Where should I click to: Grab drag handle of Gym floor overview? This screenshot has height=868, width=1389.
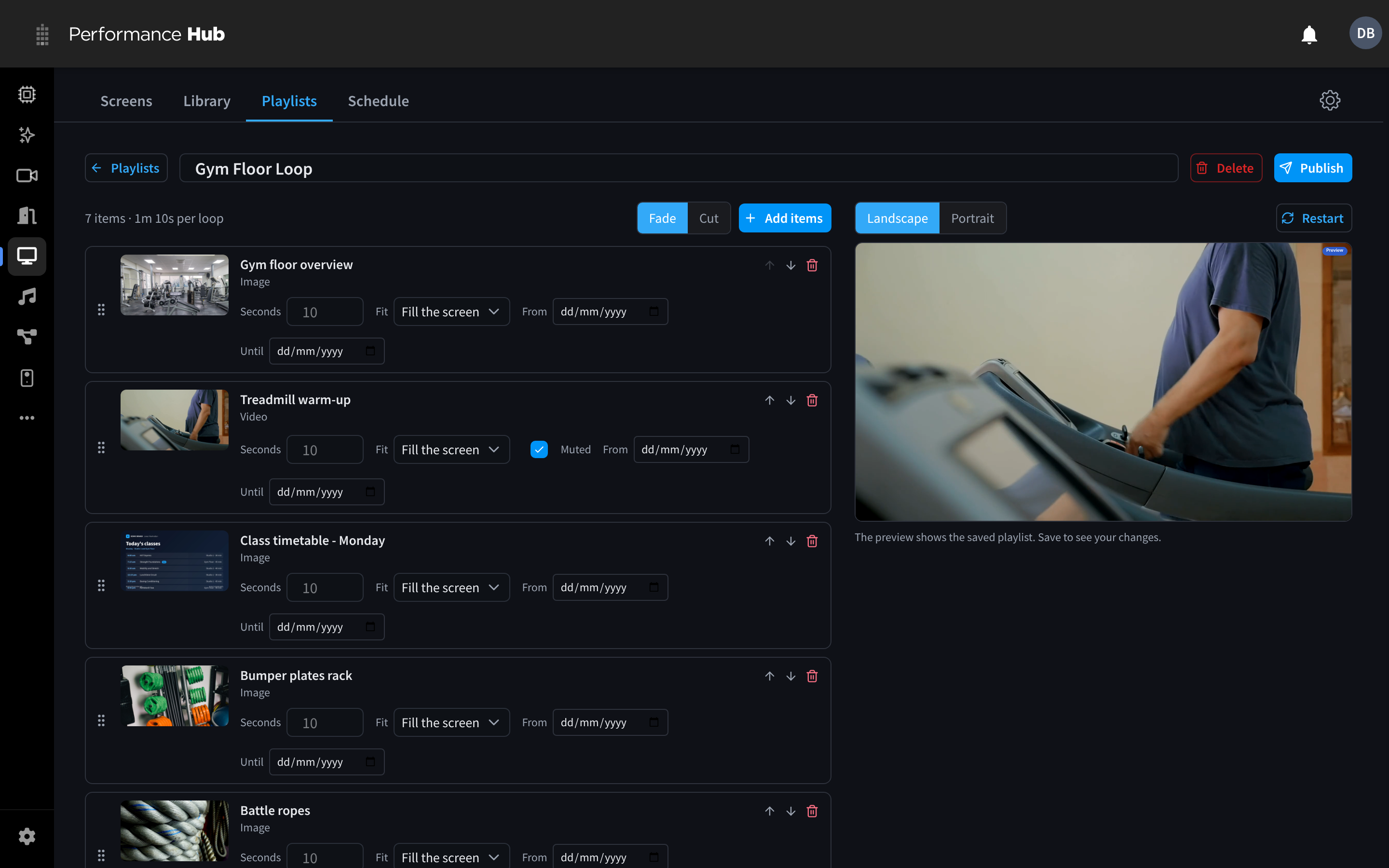[101, 310]
